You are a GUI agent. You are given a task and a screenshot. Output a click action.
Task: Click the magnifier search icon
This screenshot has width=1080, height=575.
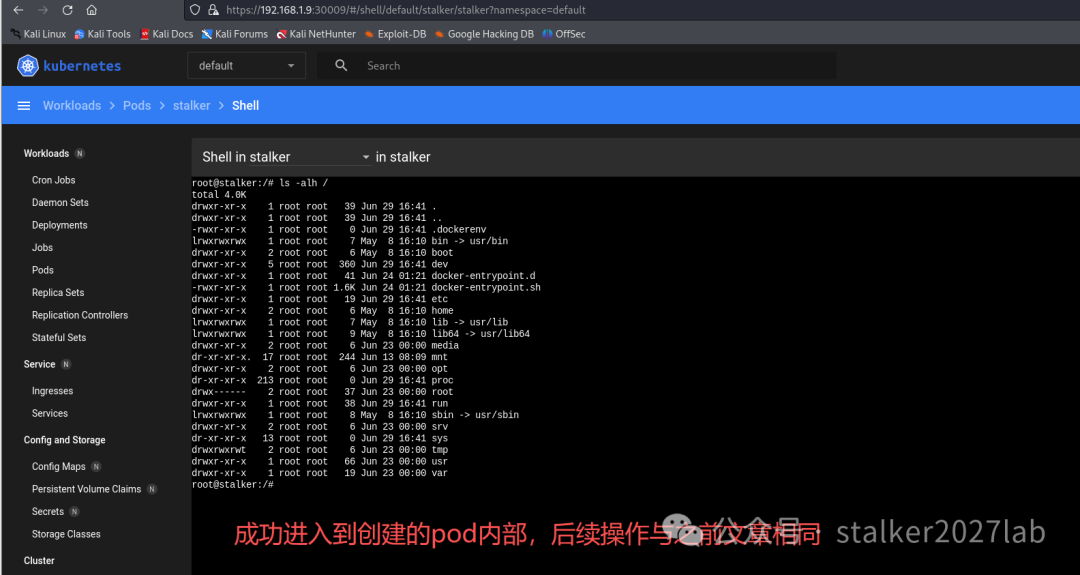click(x=341, y=65)
